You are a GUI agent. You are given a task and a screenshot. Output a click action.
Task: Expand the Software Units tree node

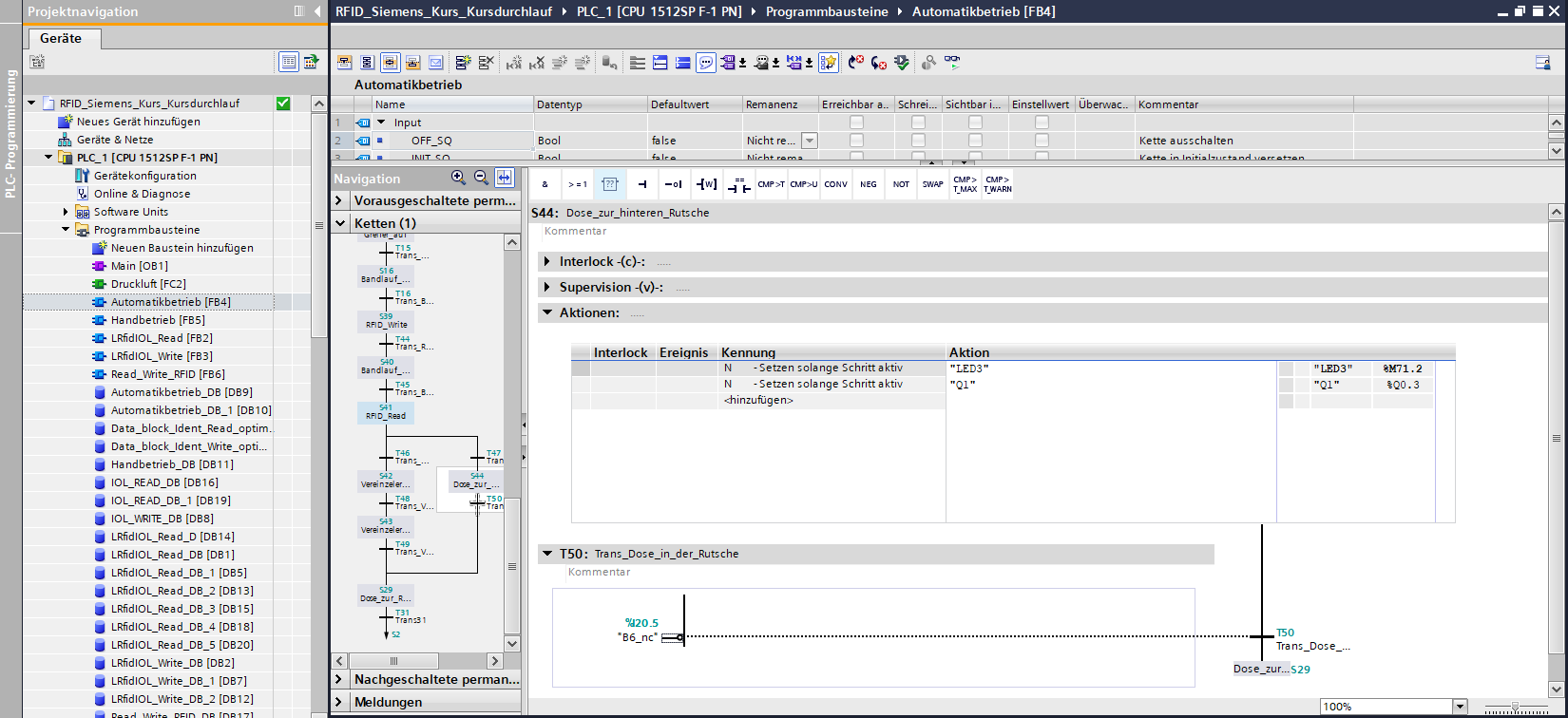67,212
